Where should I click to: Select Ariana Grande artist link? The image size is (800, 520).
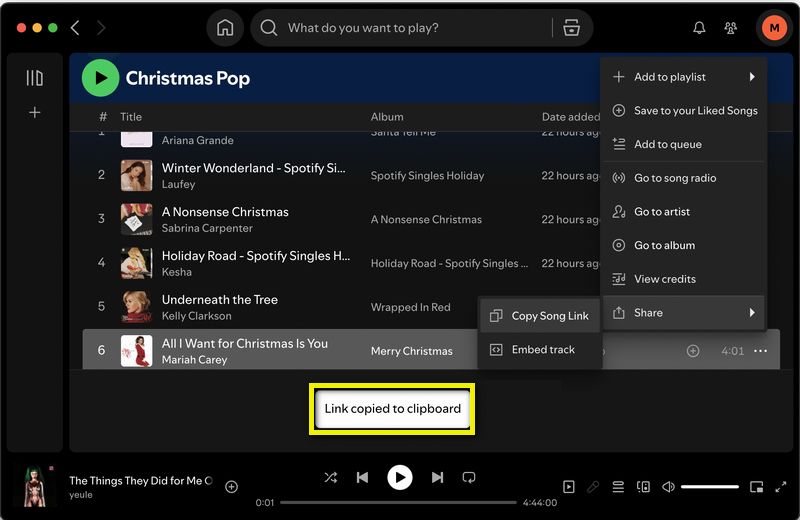tap(197, 140)
